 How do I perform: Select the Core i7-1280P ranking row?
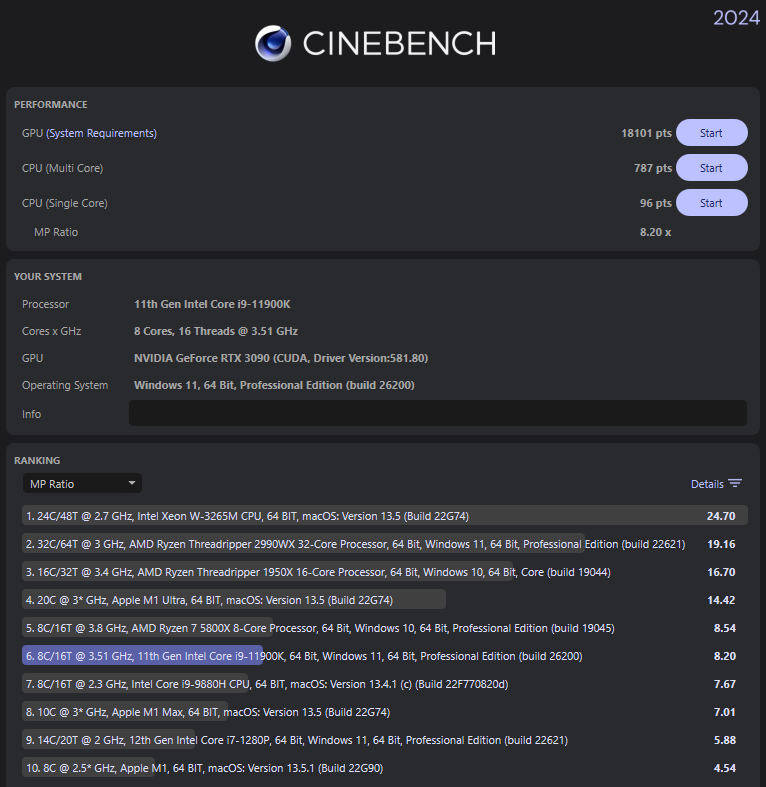pyautogui.click(x=385, y=740)
